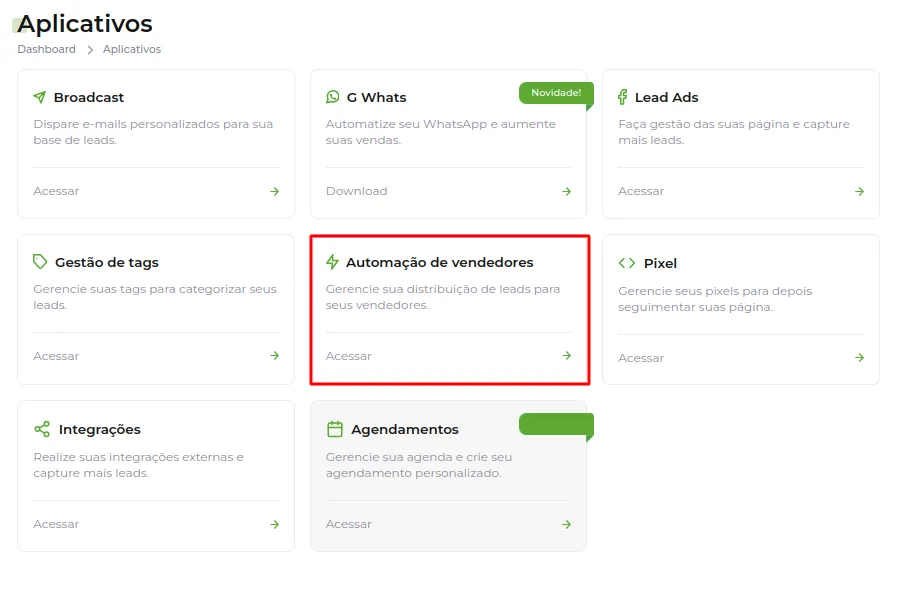Click the breadcrumb chevron separator
Screen dimensions: 901x589
pyautogui.click(x=90, y=50)
